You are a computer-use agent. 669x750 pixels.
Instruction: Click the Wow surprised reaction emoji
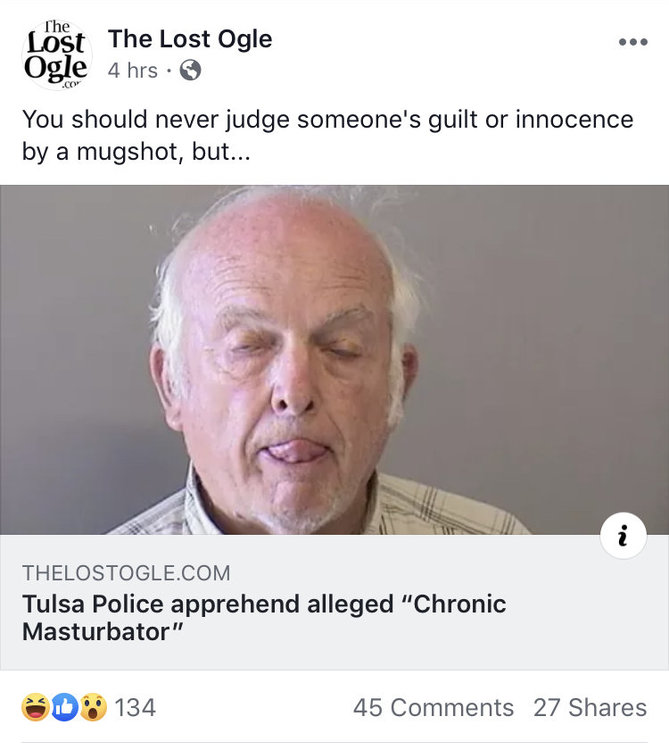(x=93, y=708)
